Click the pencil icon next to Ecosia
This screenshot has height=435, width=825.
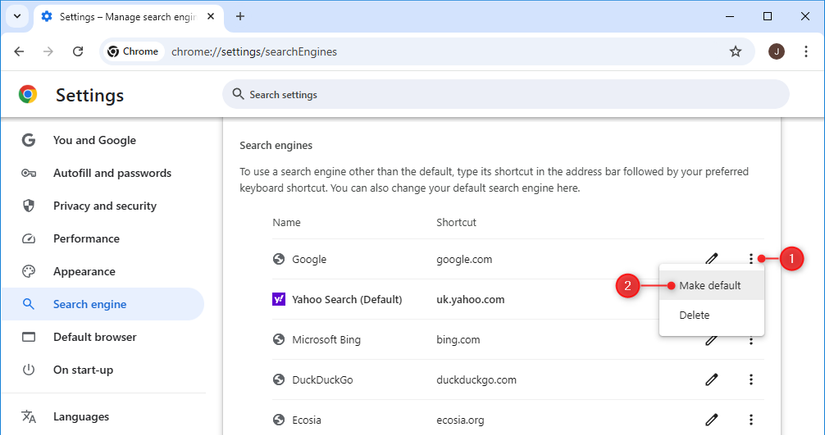click(x=712, y=420)
